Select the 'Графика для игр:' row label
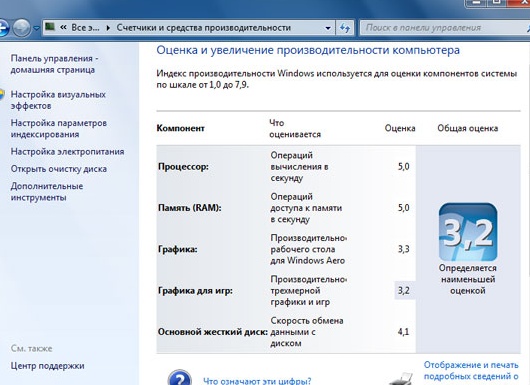The height and width of the screenshot is (385, 530). pyautogui.click(x=195, y=291)
